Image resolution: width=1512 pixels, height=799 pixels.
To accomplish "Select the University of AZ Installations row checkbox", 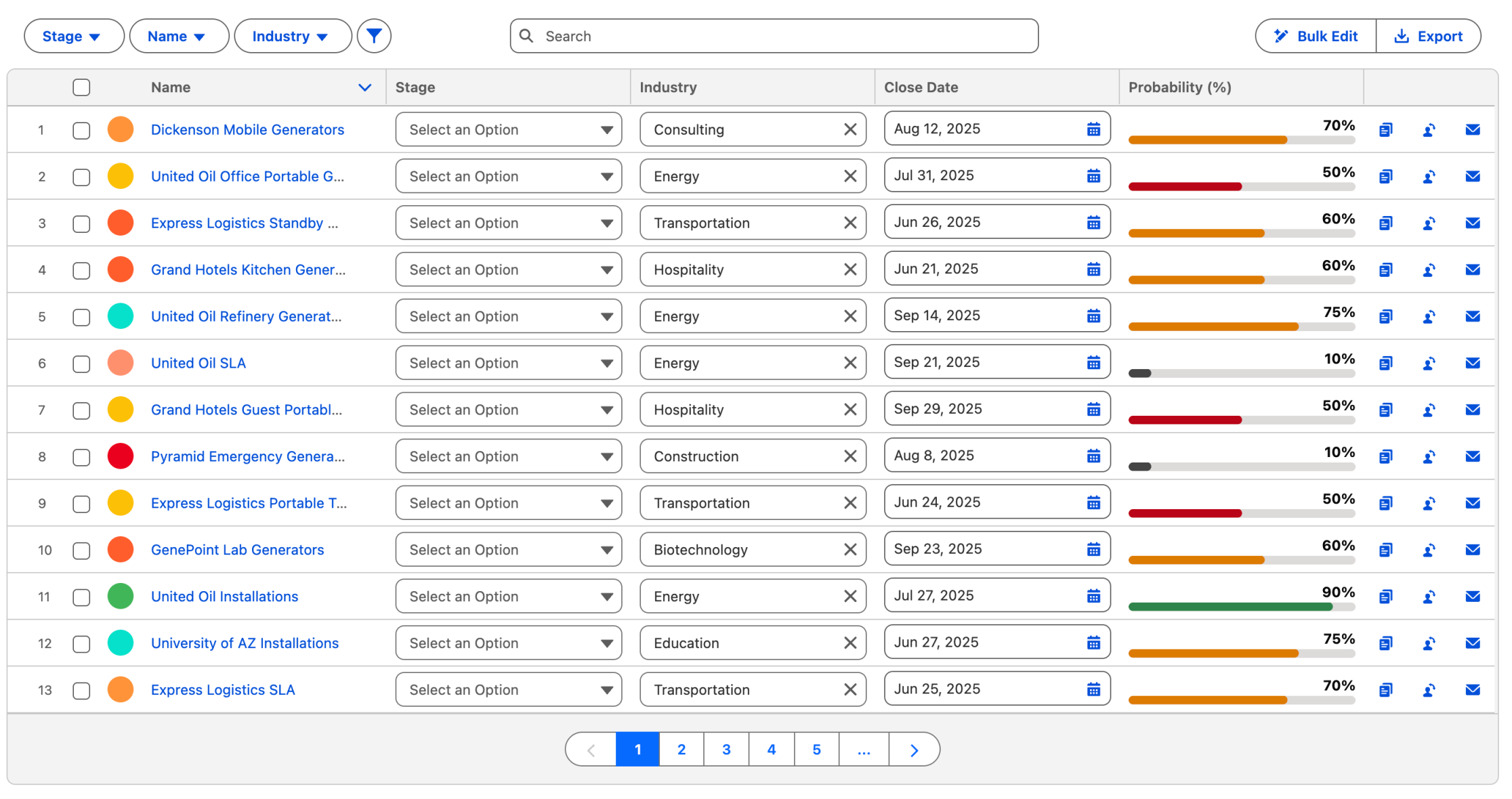I will click(81, 644).
